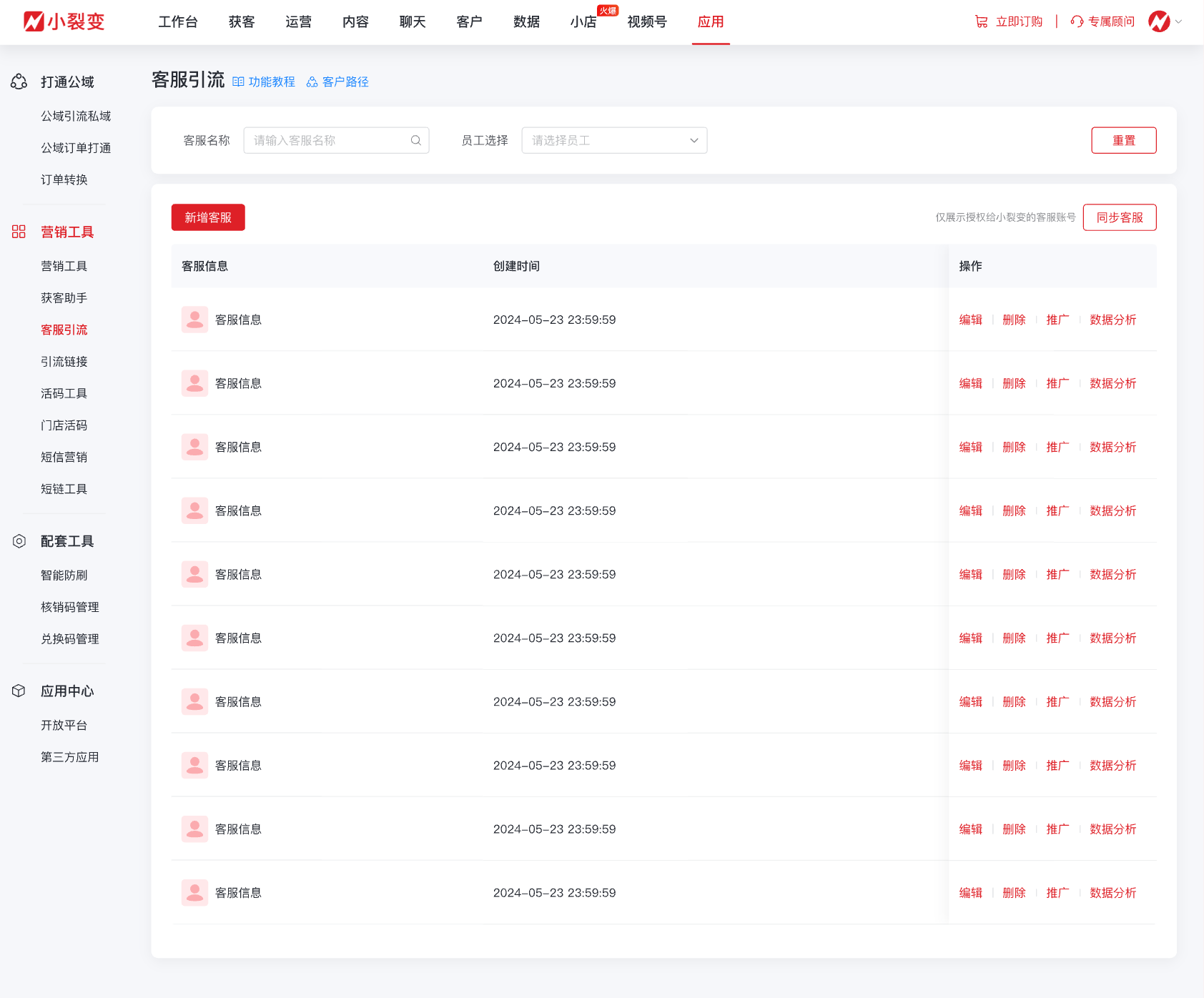
Task: Click the 同步客服 button
Action: tap(1119, 217)
